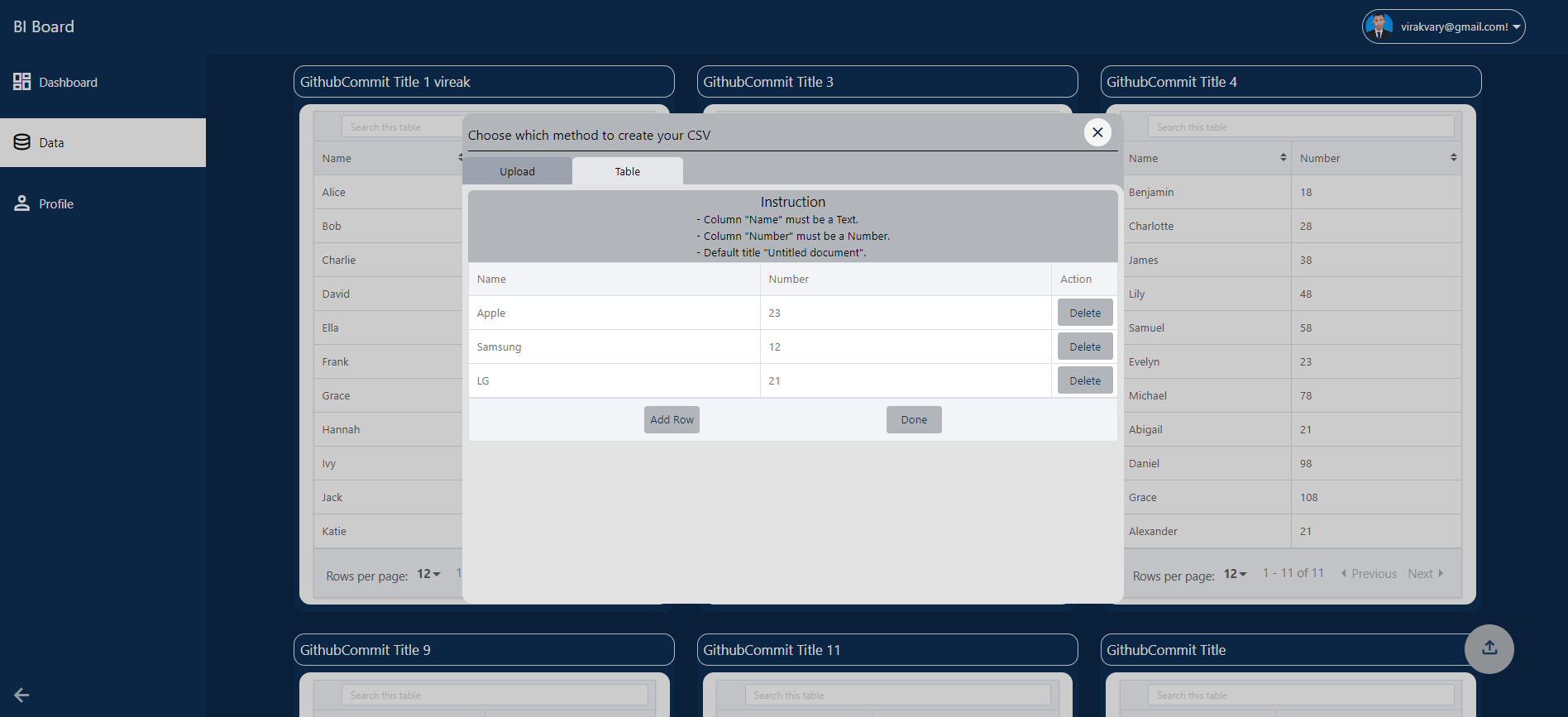Click the Data database icon
Viewport: 1568px width, 717px height.
point(22,142)
